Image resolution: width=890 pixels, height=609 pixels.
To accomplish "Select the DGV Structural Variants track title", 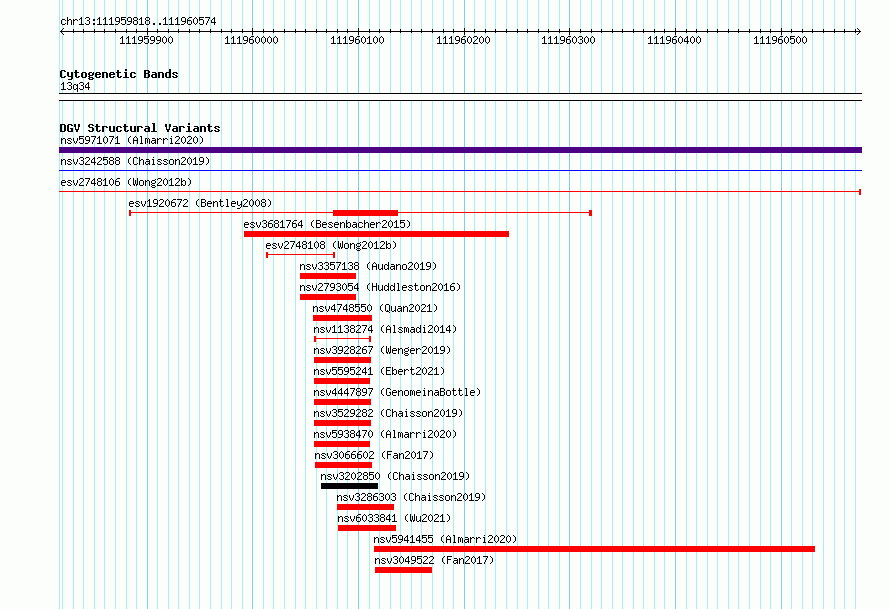I will (140, 128).
